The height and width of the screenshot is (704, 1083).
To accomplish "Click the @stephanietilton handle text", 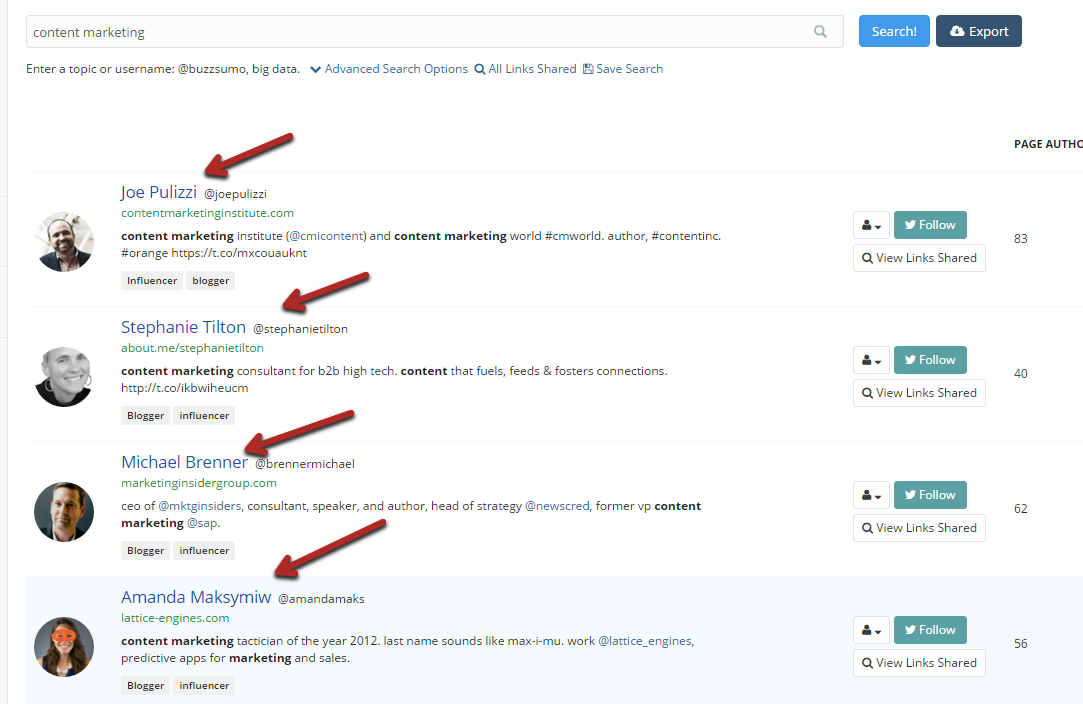I will pyautogui.click(x=300, y=329).
